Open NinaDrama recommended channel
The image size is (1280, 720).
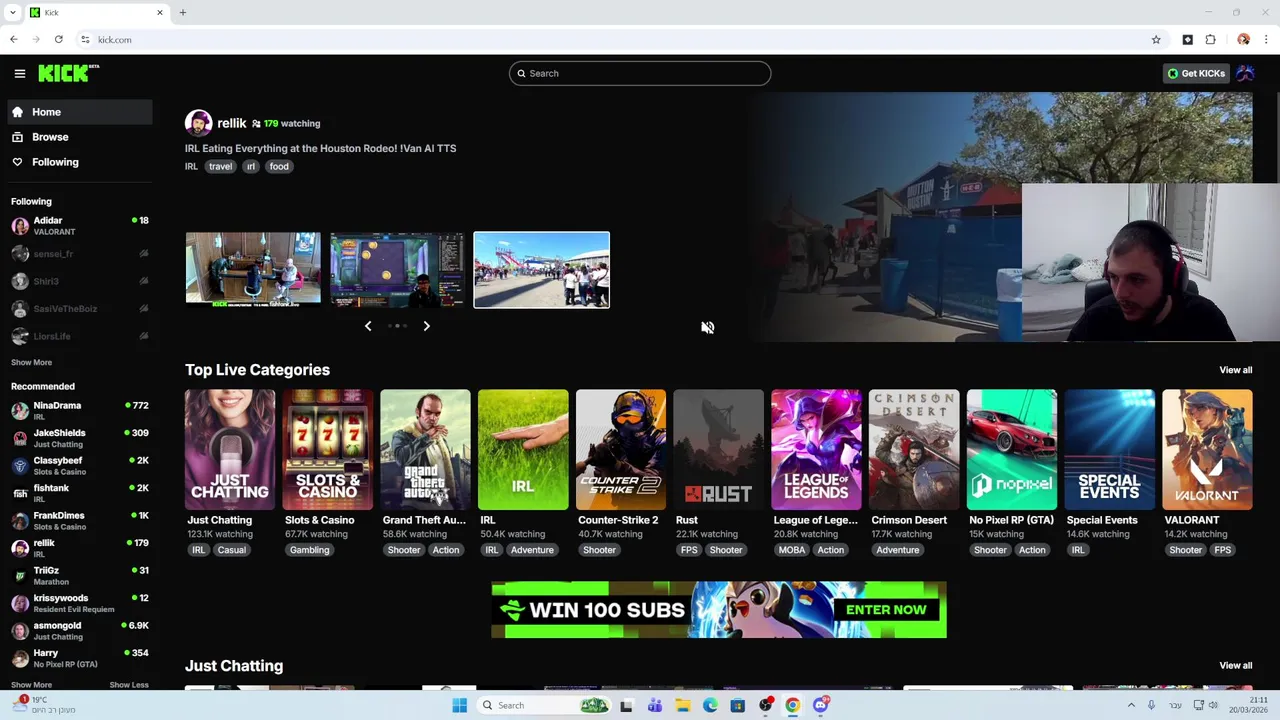[80, 411]
